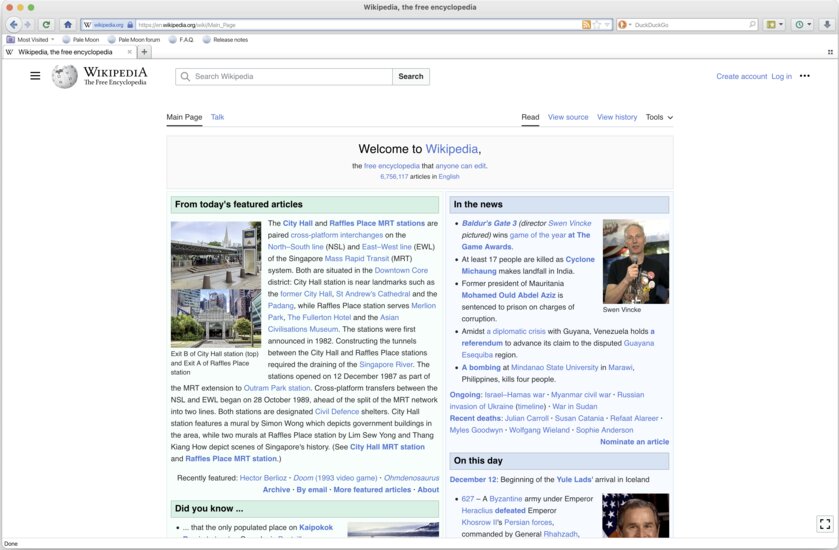Click the forward navigation arrow

pos(28,25)
